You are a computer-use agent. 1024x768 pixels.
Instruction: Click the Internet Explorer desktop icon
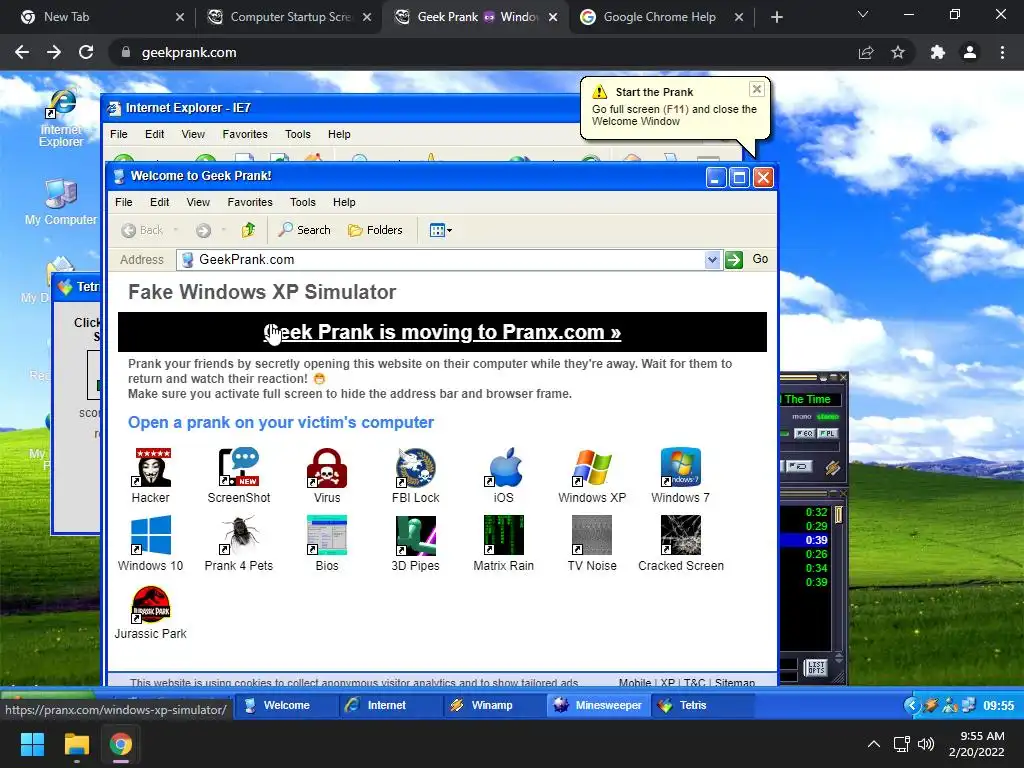[61, 118]
